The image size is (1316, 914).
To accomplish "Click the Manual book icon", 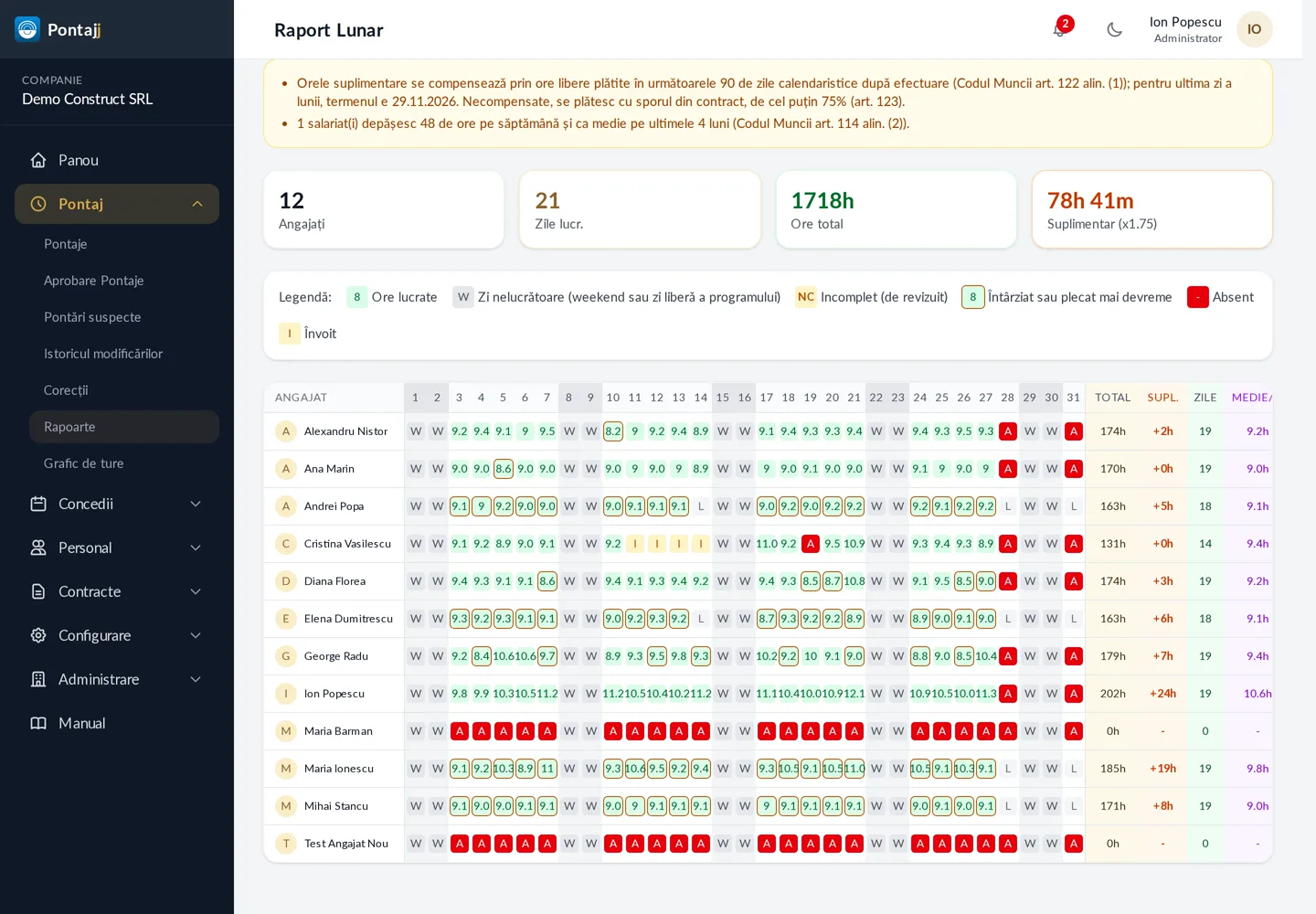I will [x=38, y=723].
